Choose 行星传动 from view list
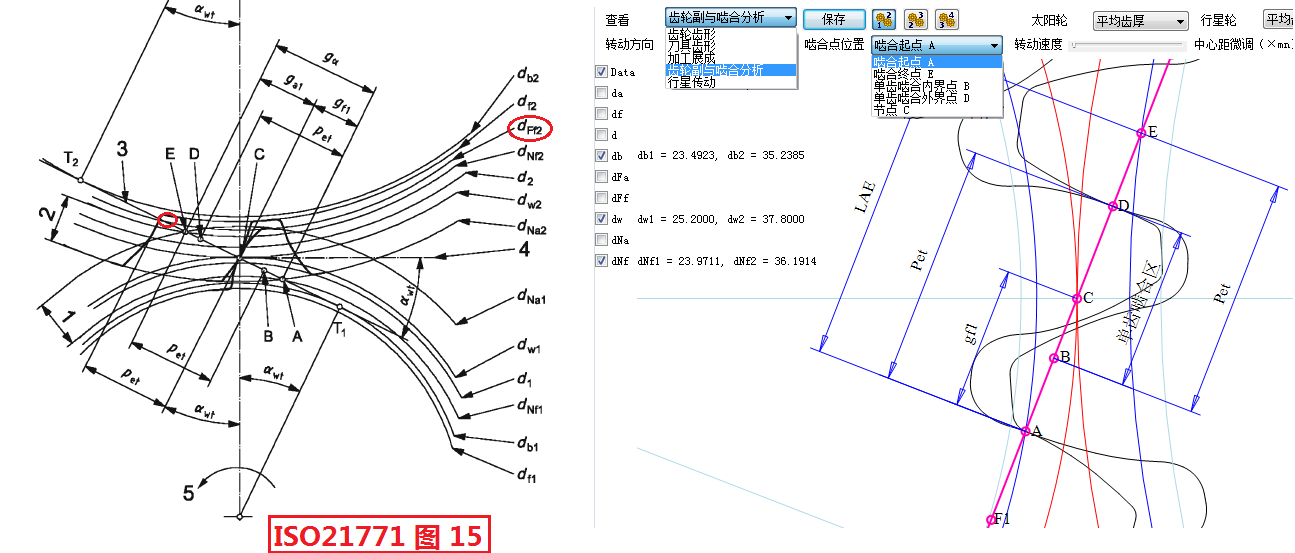Screen dimensions: 1295x553 pos(731,82)
